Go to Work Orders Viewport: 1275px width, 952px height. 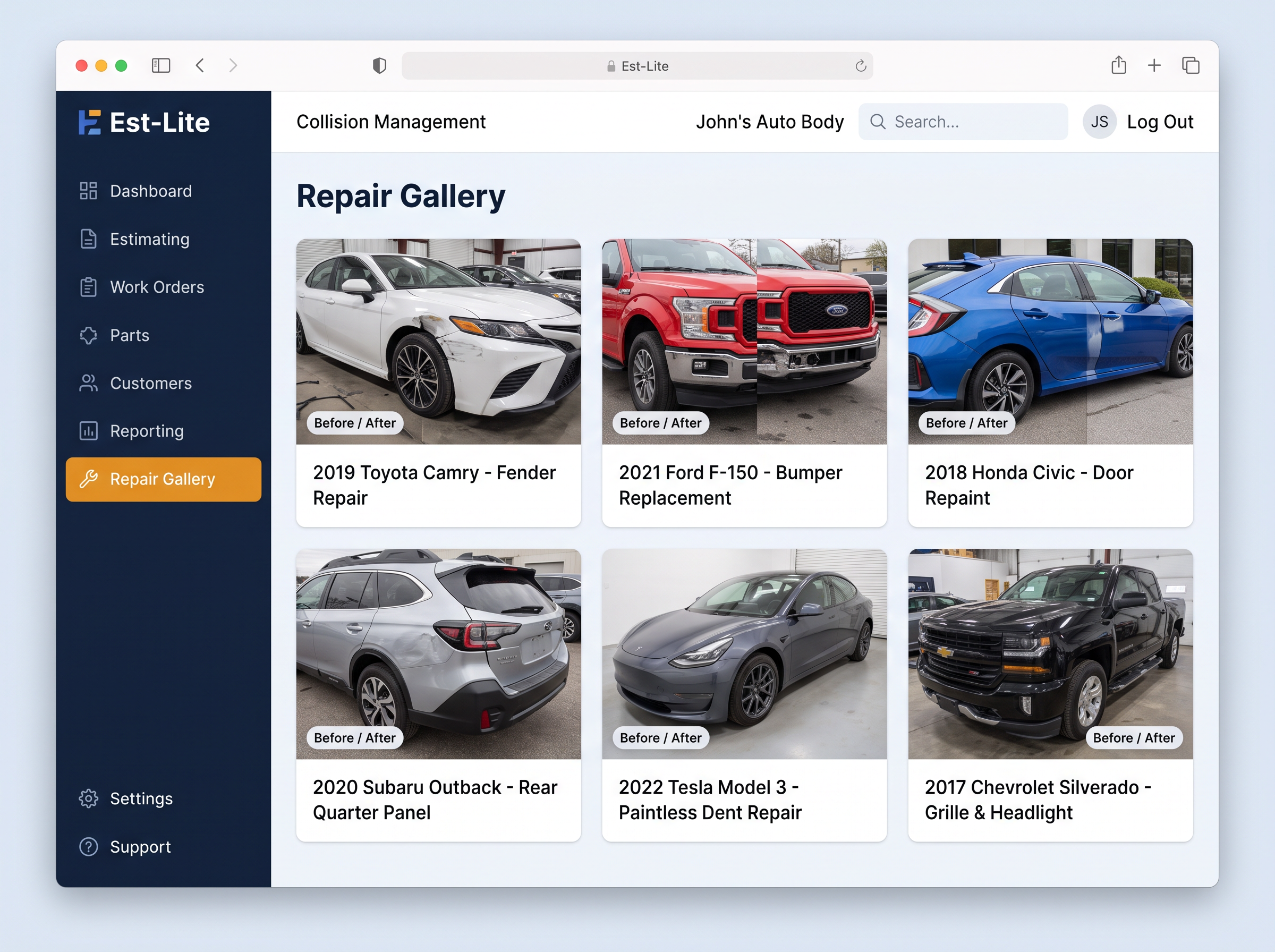coord(163,287)
